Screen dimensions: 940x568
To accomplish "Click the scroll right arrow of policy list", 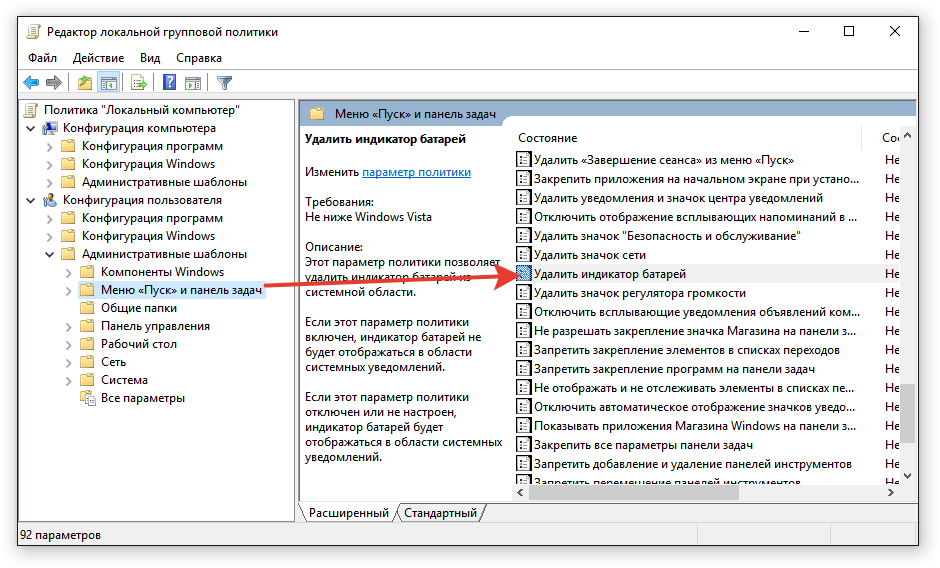I will 891,492.
